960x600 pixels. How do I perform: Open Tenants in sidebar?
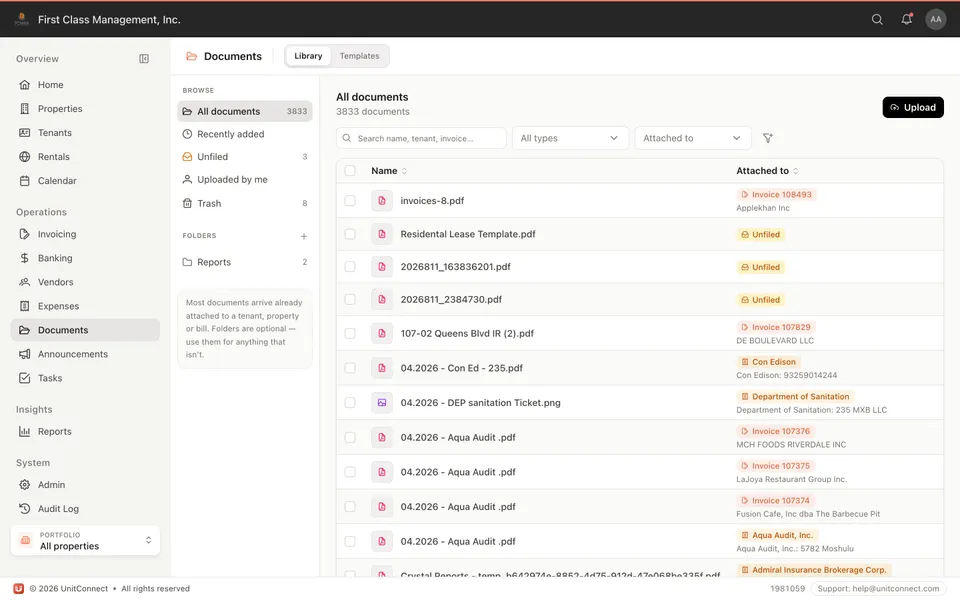point(85,133)
